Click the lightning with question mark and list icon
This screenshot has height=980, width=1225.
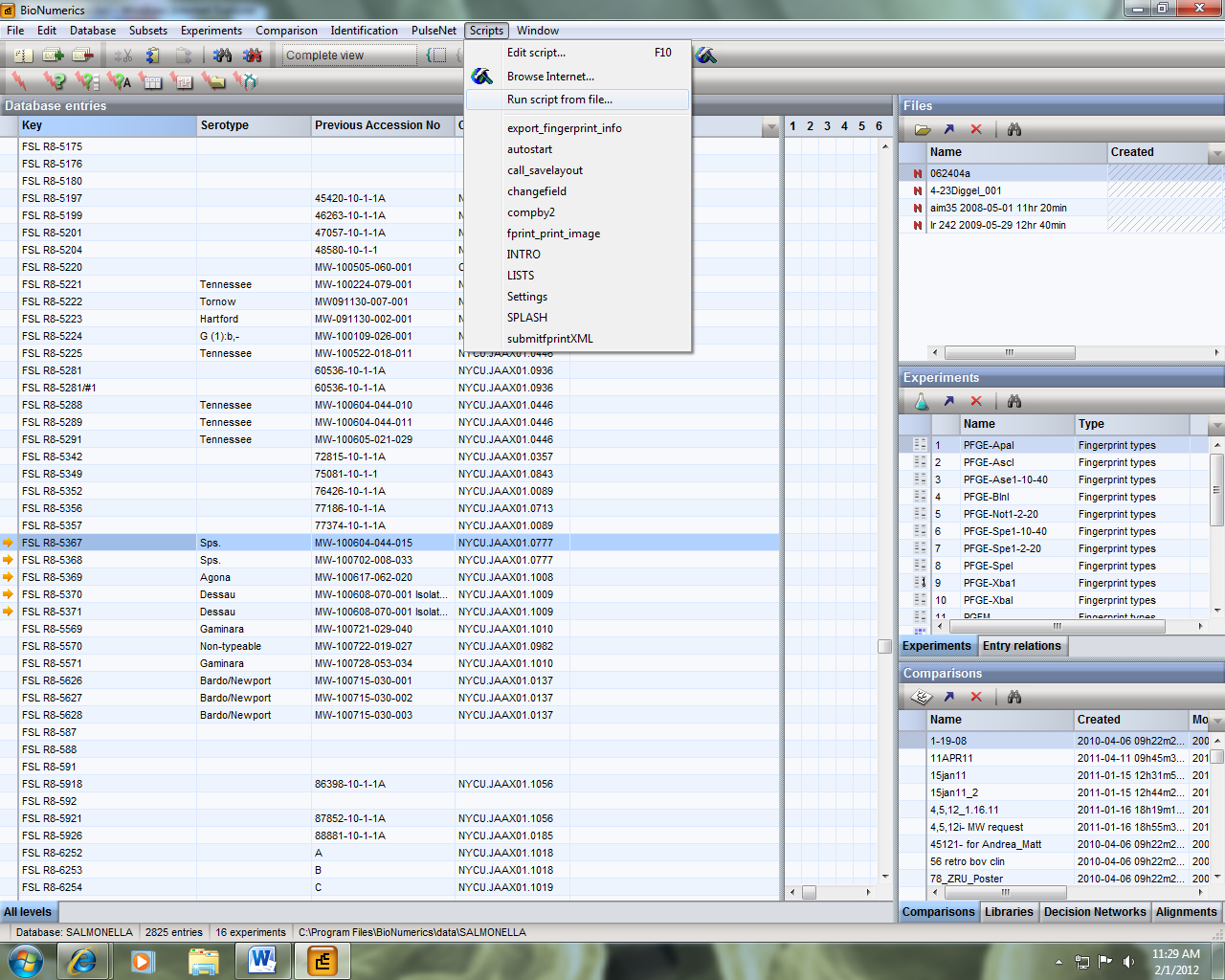coord(87,81)
